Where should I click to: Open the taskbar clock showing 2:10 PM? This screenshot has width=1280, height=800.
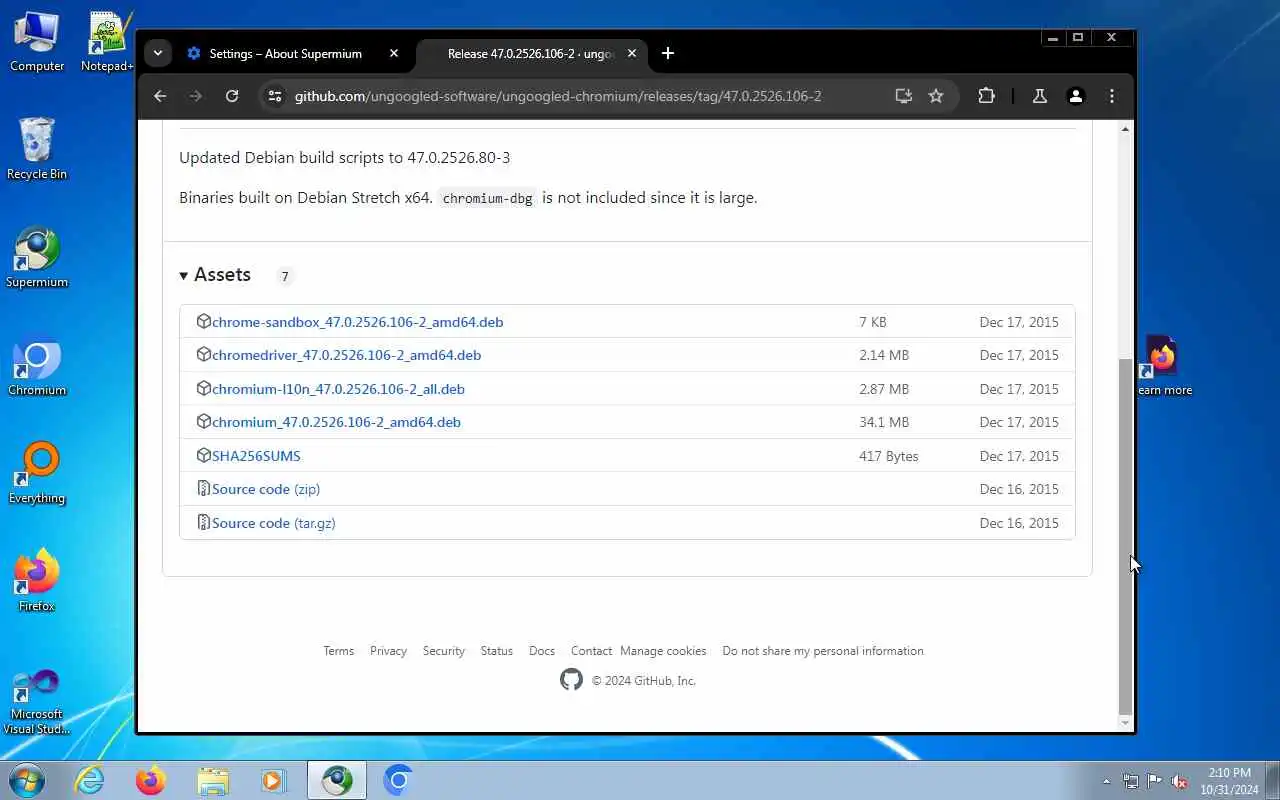[x=1229, y=781]
